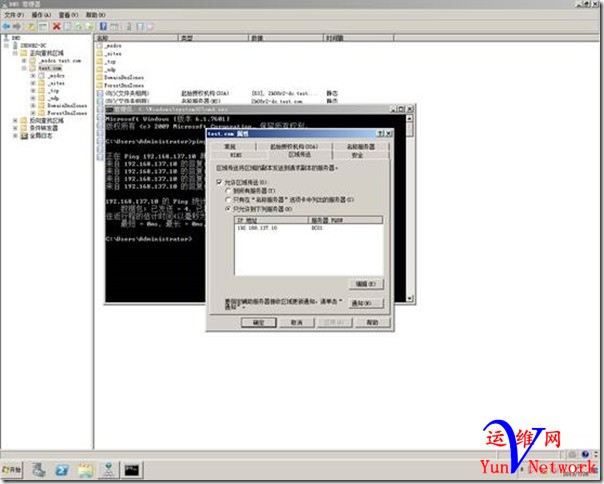Open the 帮助(H) menu
Screen dimensions: 604x484
pyautogui.click(x=96, y=15)
